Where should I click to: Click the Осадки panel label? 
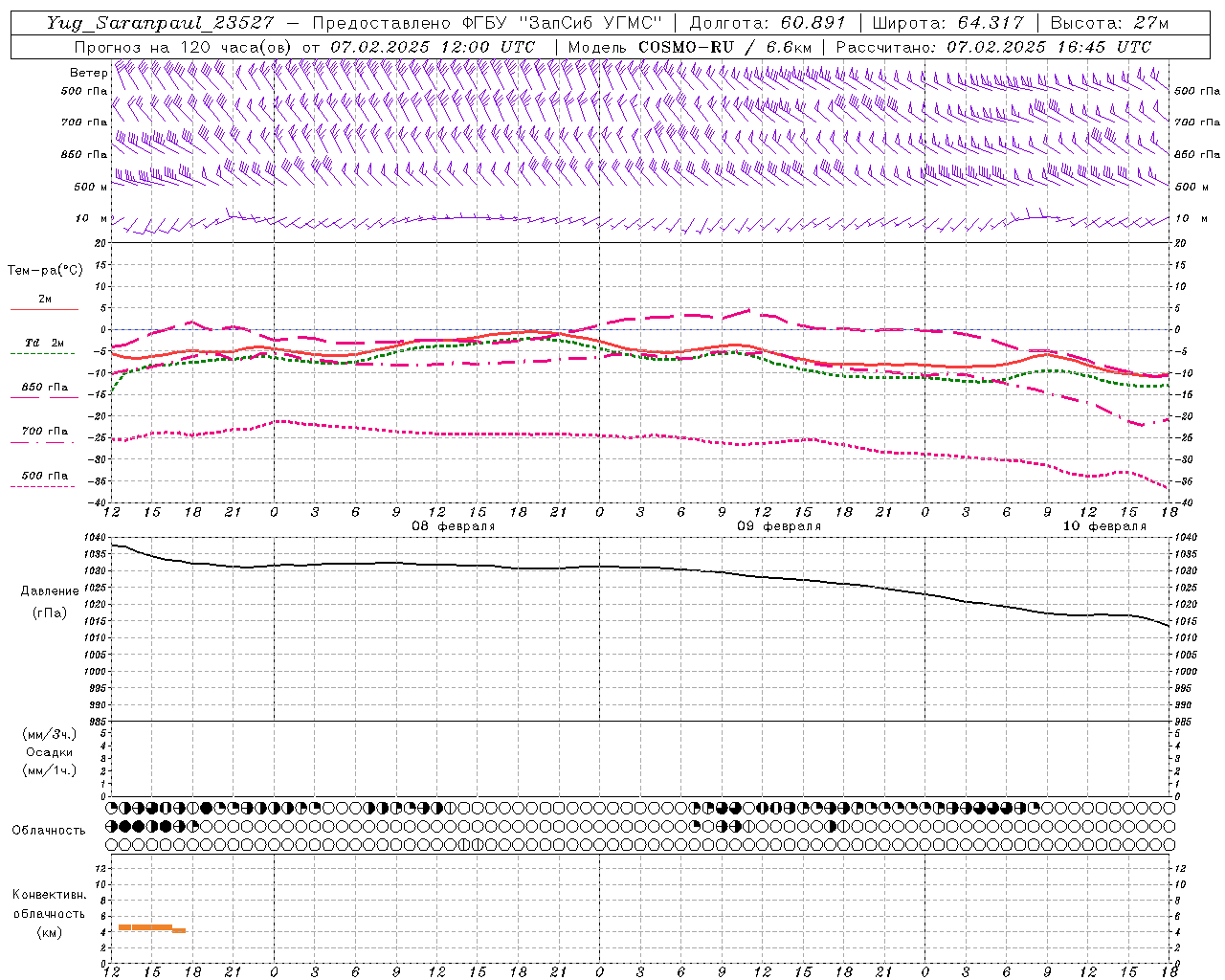tap(50, 752)
